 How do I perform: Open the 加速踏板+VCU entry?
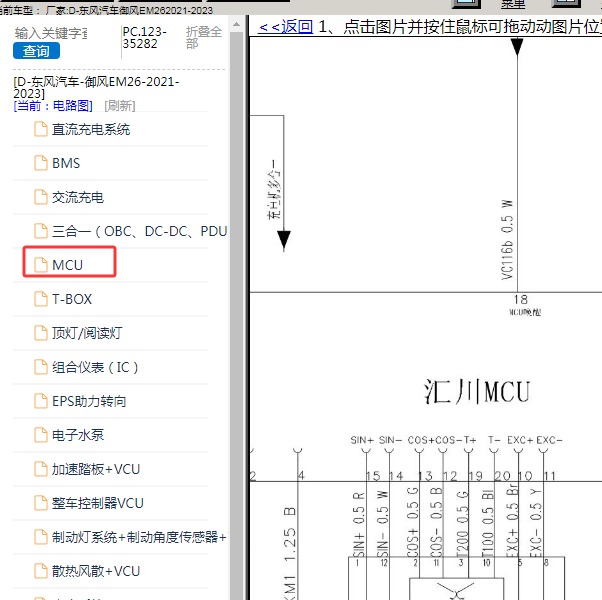(96, 469)
